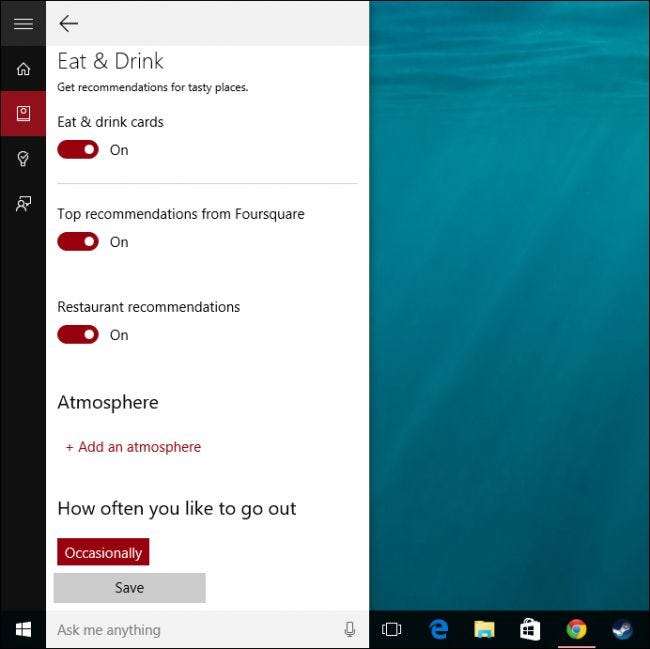This screenshot has width=650, height=649.
Task: Click the back arrow
Action: click(68, 23)
